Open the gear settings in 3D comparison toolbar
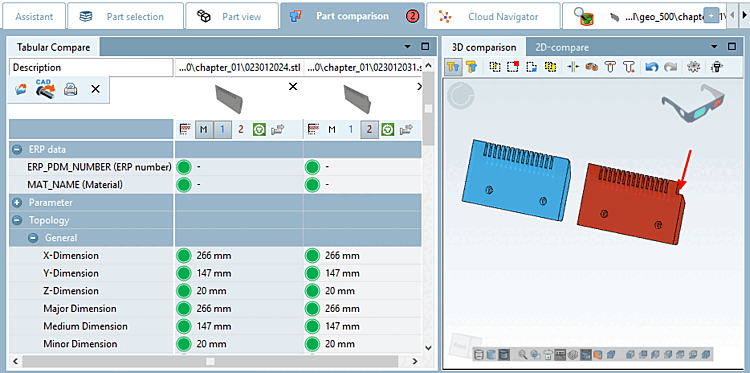The width and height of the screenshot is (750, 373). coord(693,67)
